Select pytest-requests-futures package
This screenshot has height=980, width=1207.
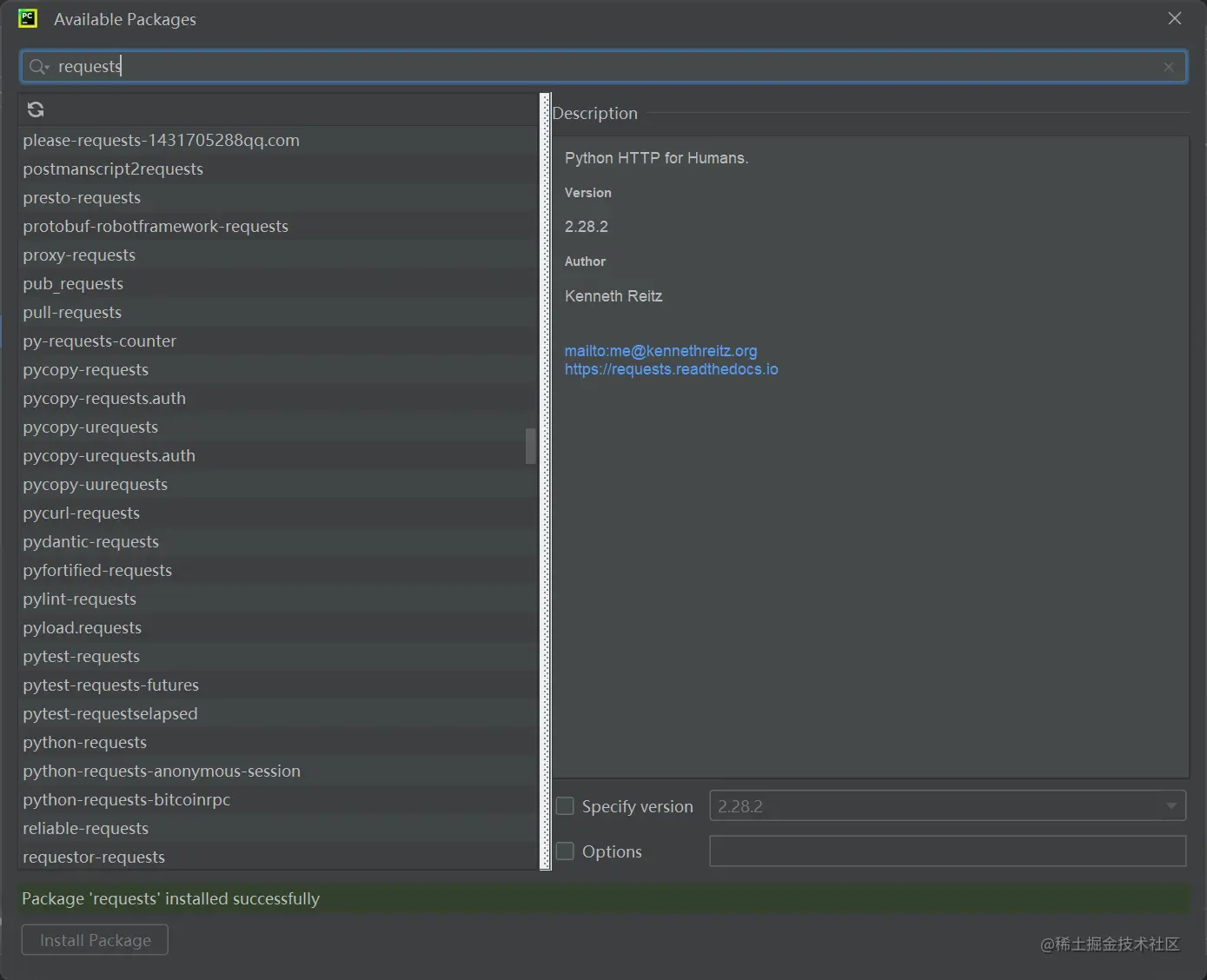[x=278, y=685]
